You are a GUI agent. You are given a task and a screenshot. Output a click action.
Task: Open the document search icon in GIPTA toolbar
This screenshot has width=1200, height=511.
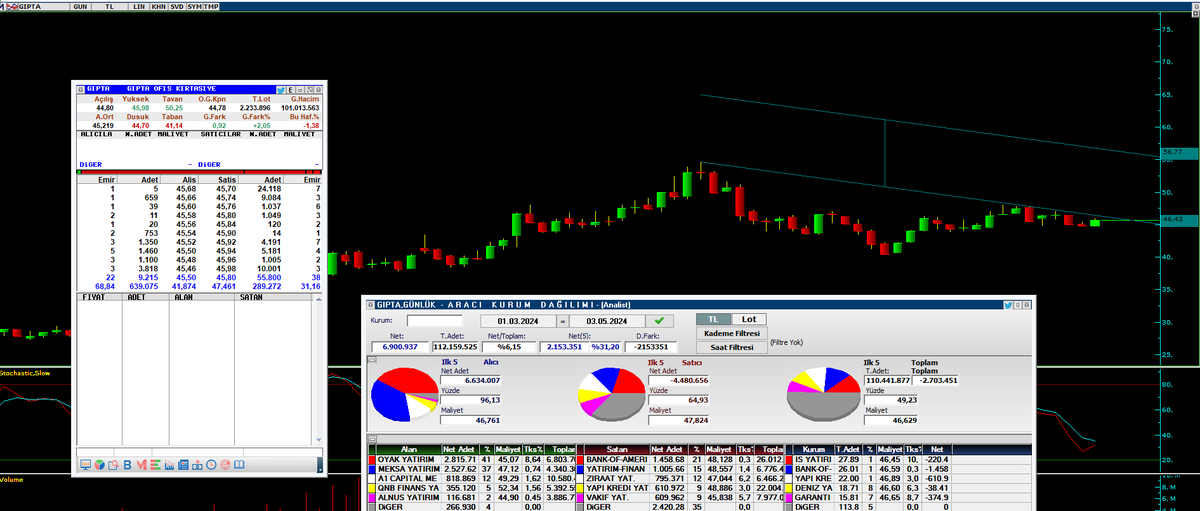click(113, 465)
